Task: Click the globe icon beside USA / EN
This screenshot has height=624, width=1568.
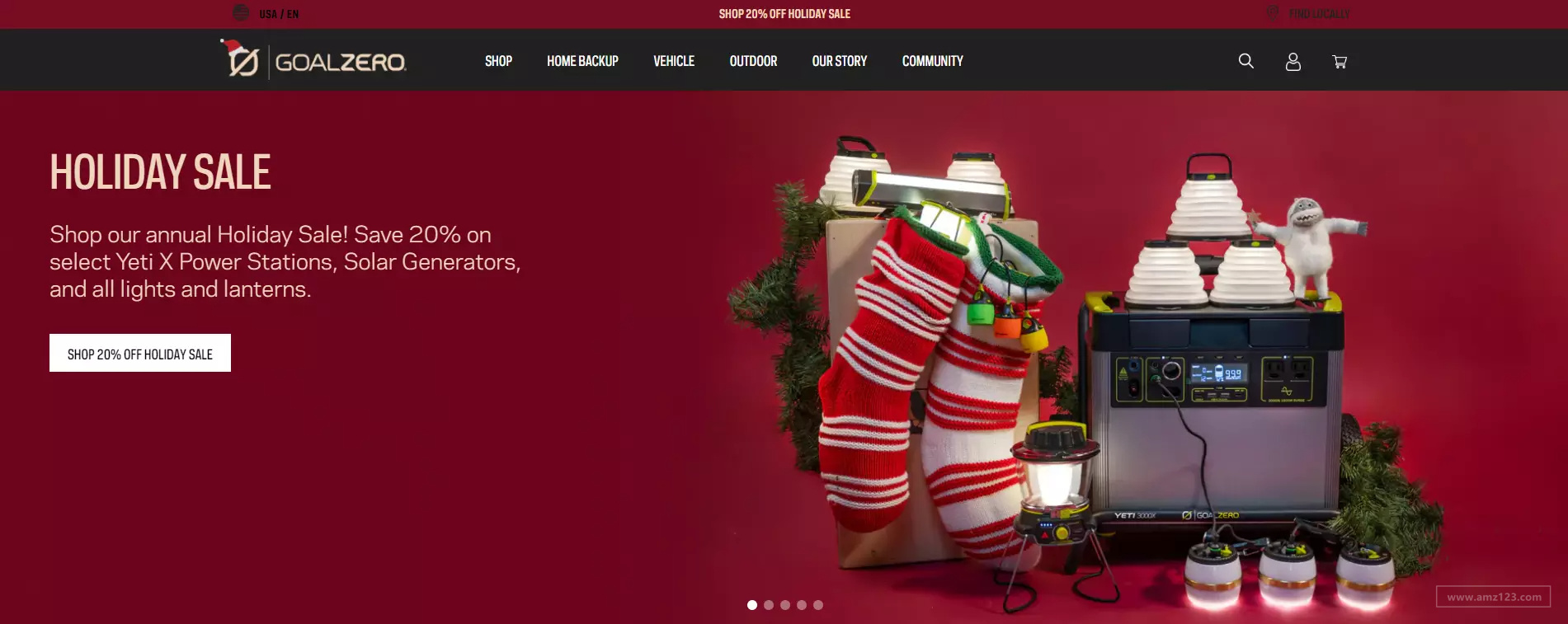Action: 241,12
